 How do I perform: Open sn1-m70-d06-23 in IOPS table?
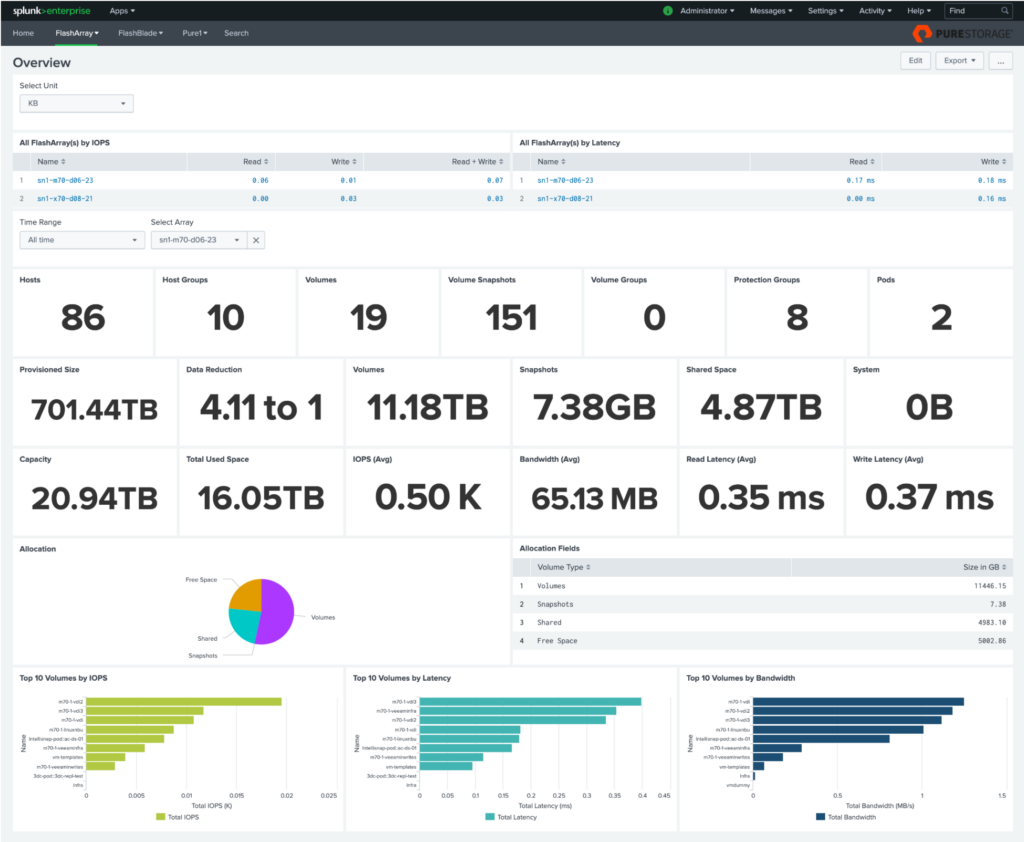click(65, 180)
